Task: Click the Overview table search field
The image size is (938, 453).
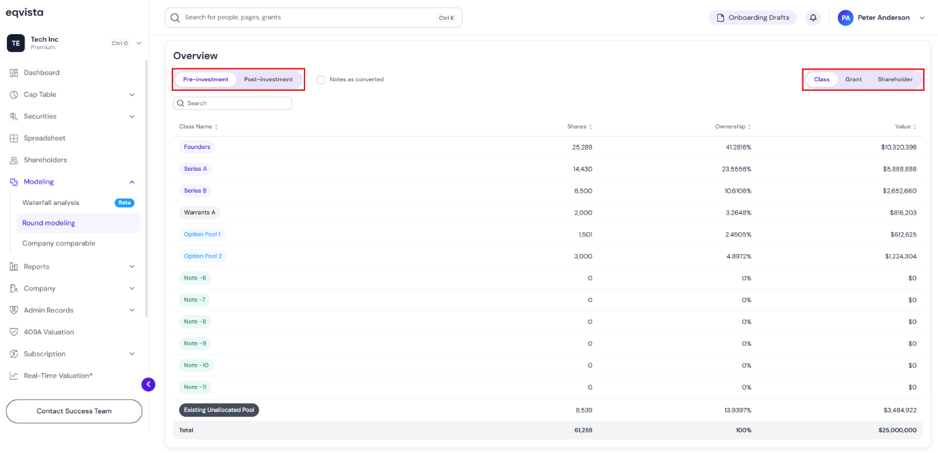Action: click(x=233, y=104)
